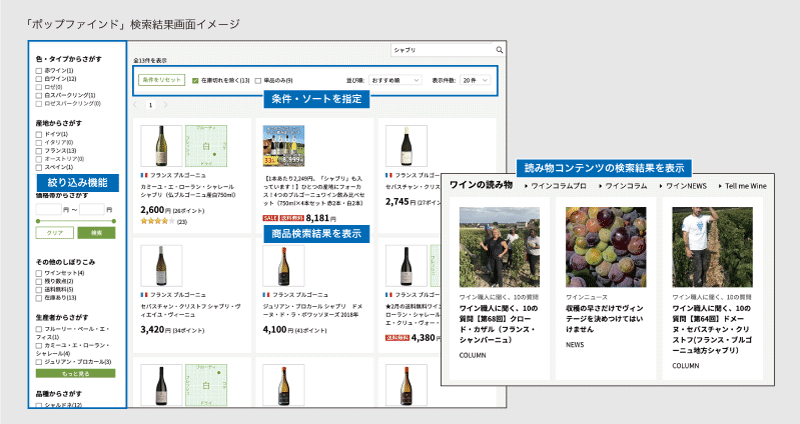Click the 全13件を表示 result count text

pyautogui.click(x=150, y=61)
